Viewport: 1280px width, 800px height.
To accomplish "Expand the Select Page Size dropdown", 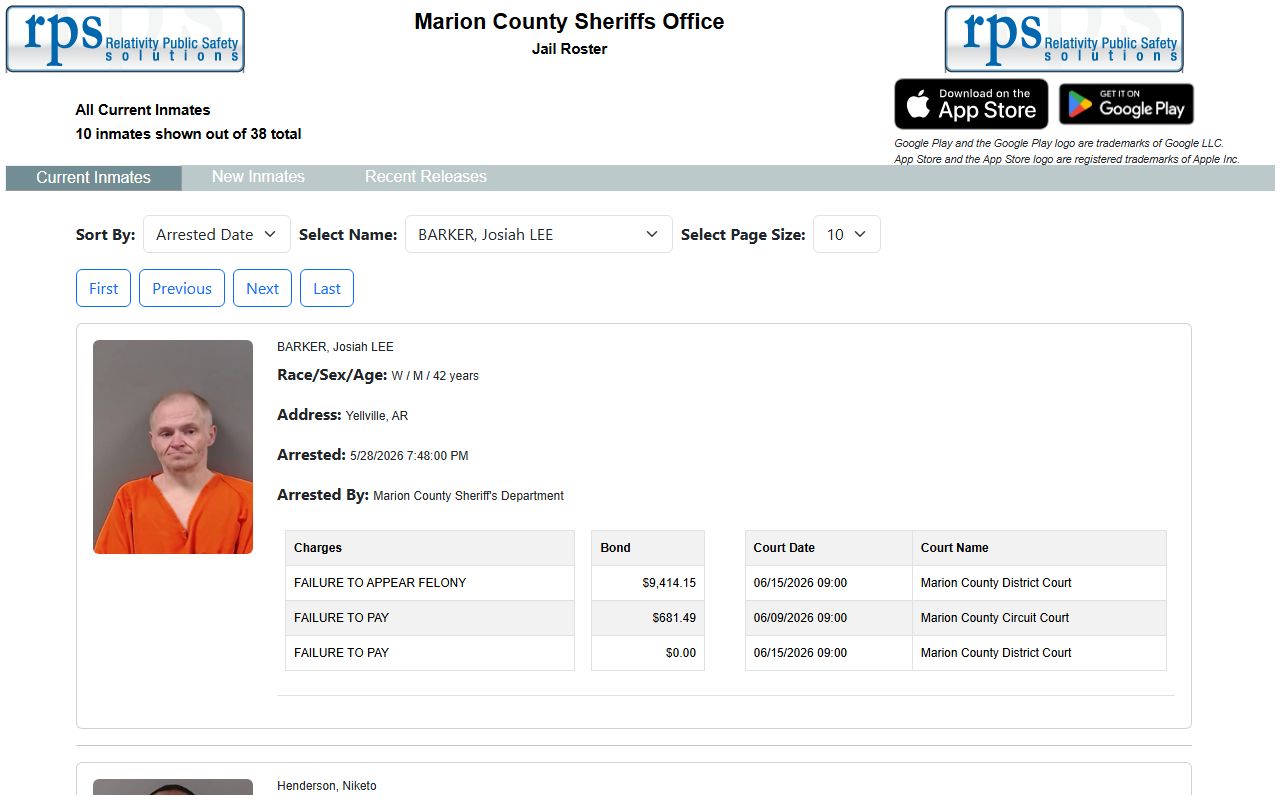I will click(847, 234).
